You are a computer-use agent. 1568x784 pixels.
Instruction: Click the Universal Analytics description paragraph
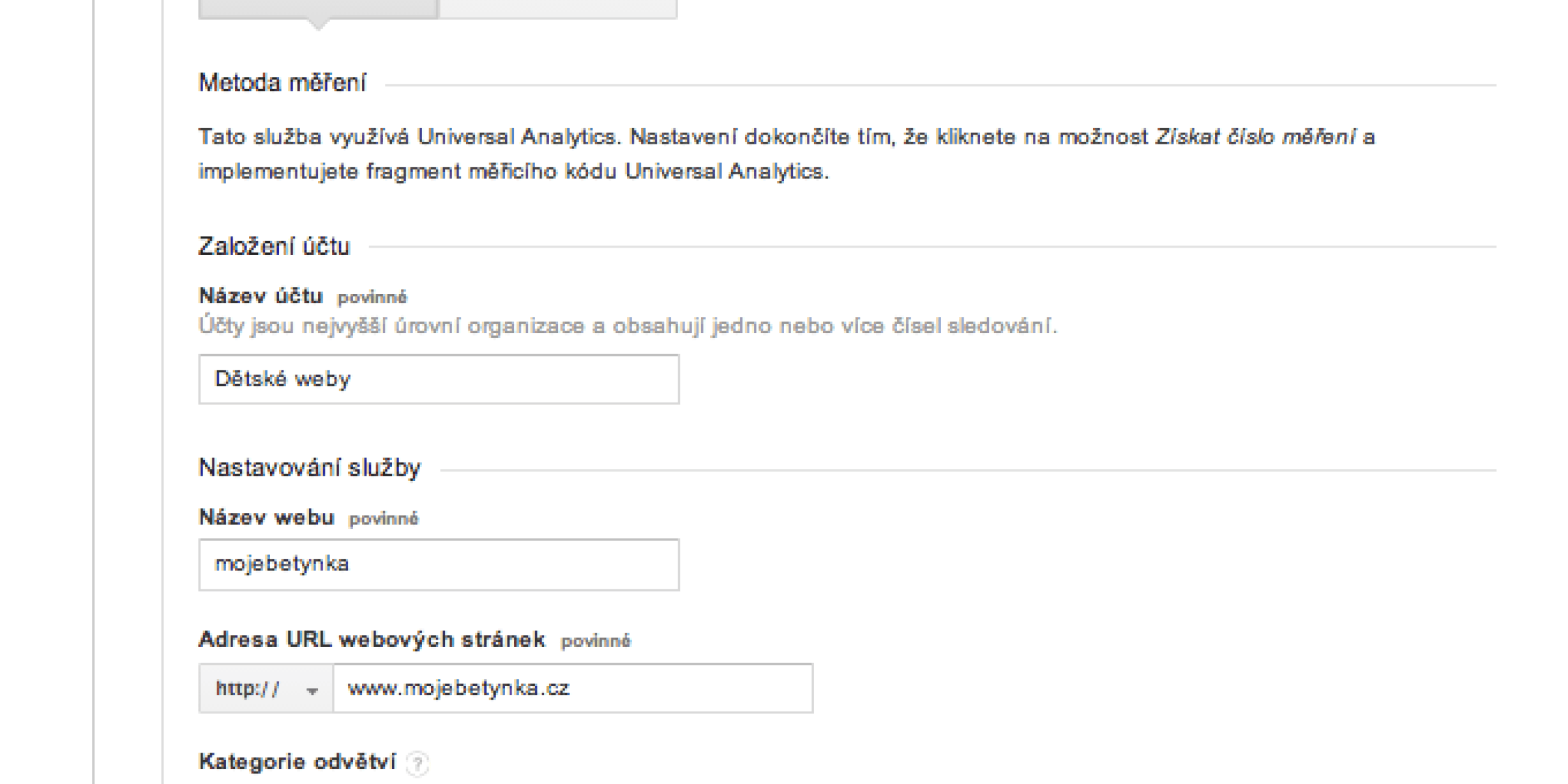(787, 154)
